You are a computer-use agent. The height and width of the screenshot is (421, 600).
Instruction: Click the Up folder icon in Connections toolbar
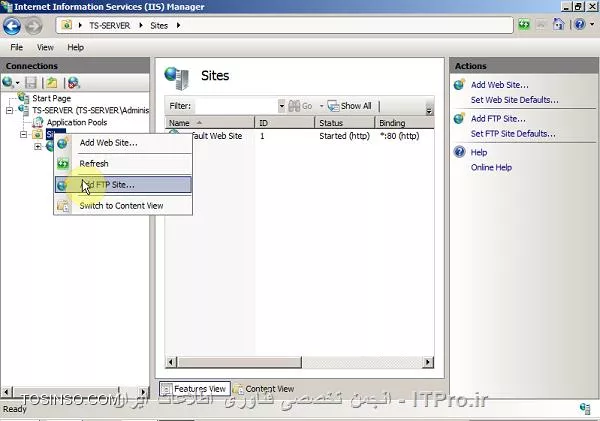[x=52, y=83]
